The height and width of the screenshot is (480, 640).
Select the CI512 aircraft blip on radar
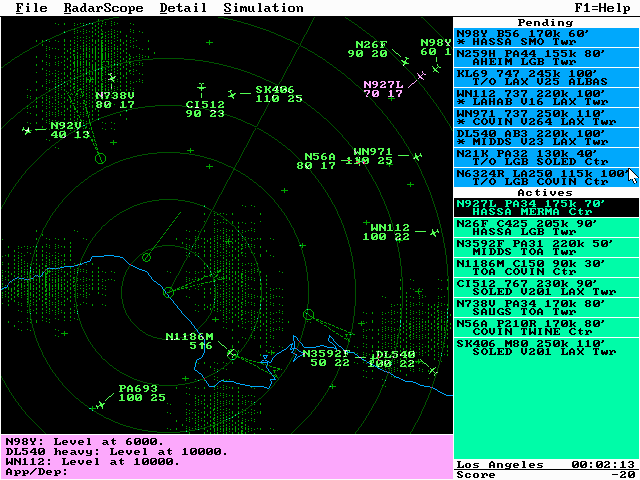(x=201, y=88)
